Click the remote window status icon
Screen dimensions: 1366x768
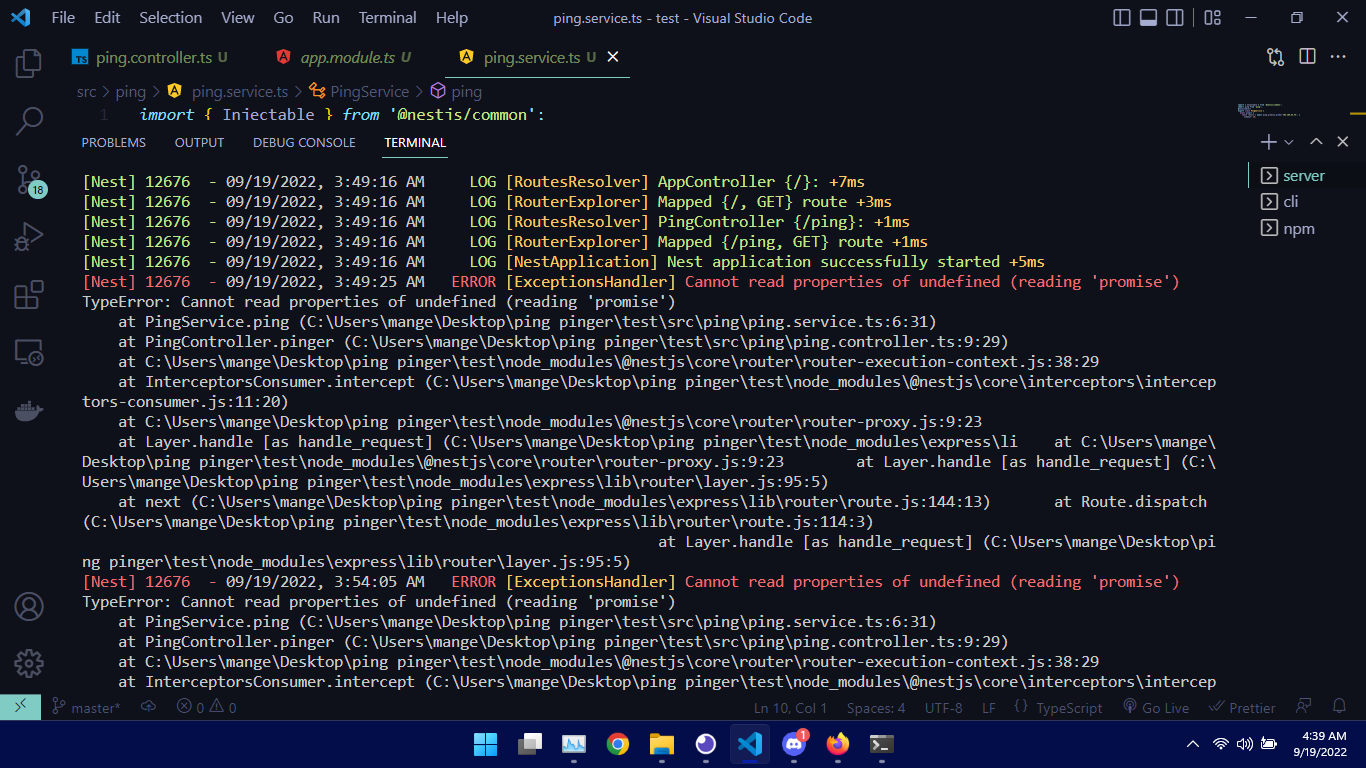click(20, 707)
